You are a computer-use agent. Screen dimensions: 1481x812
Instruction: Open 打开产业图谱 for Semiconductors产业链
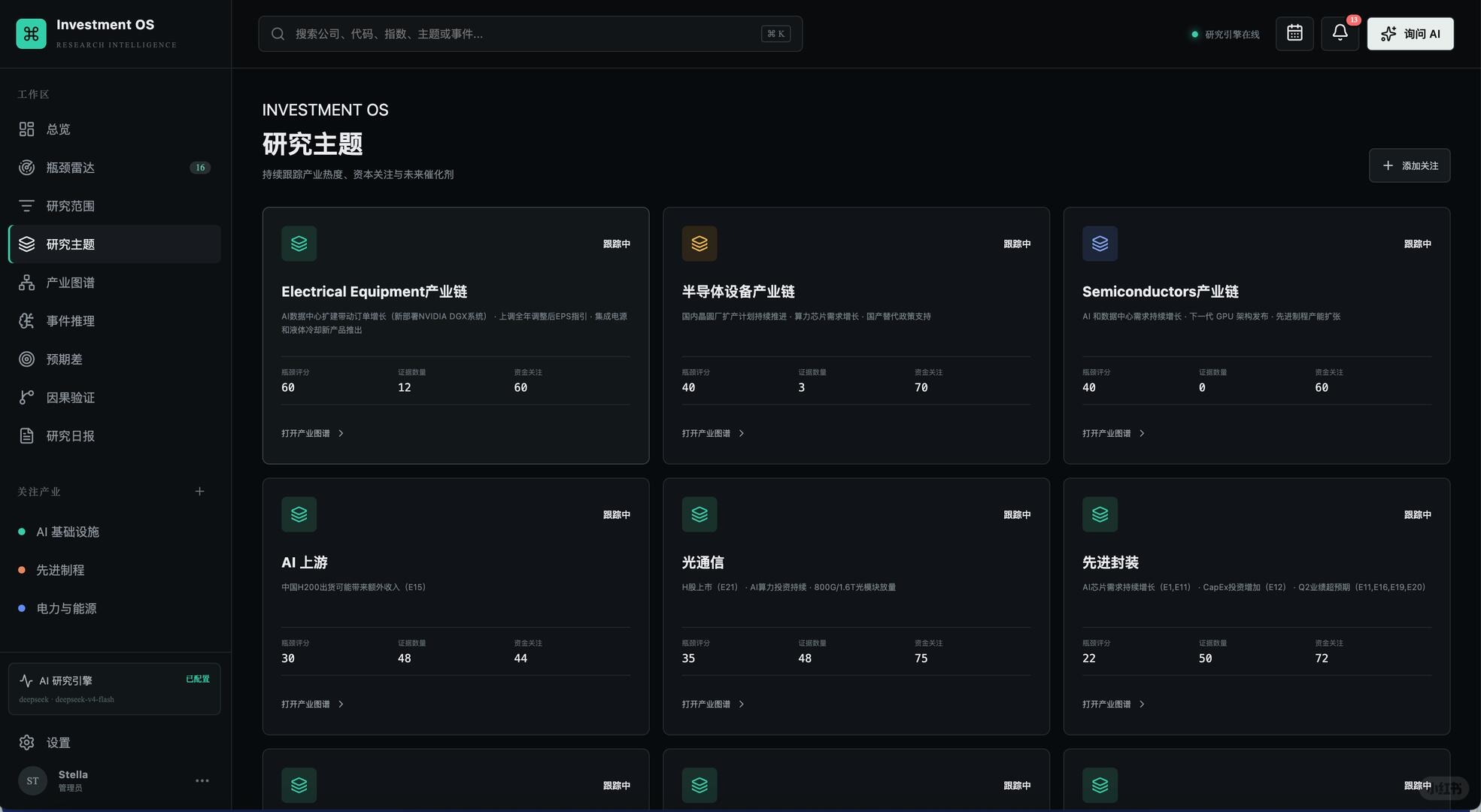click(x=1114, y=434)
